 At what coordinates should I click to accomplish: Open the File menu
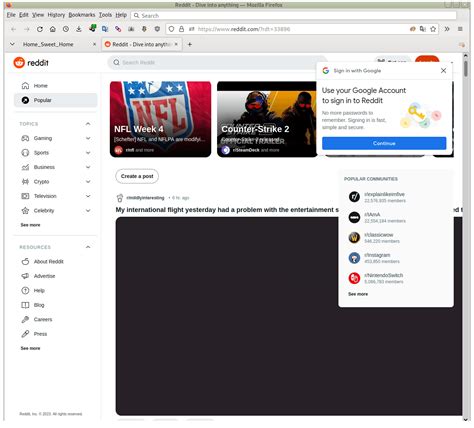coord(11,15)
